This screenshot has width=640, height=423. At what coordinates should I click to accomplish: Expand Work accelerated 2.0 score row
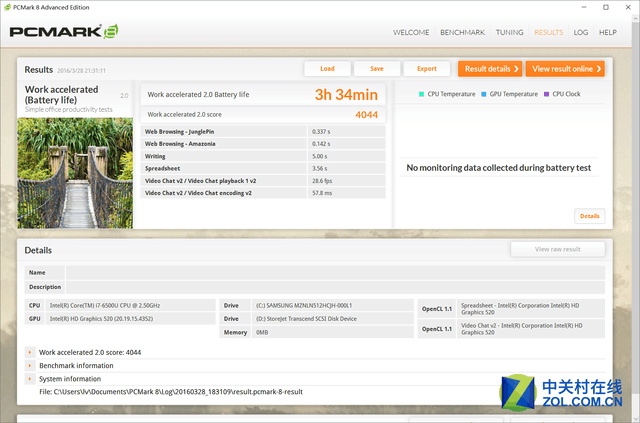tap(30, 352)
